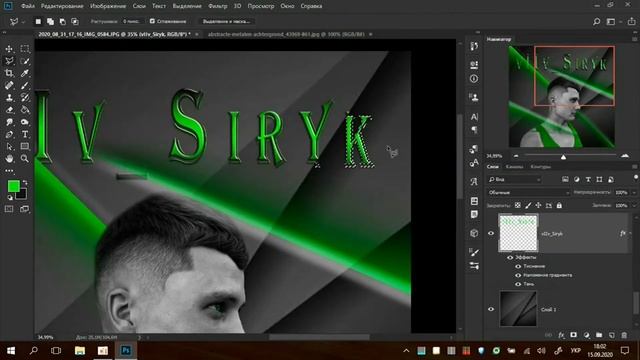
Task: Open the layer filter Вид dropdown
Action: click(x=515, y=180)
